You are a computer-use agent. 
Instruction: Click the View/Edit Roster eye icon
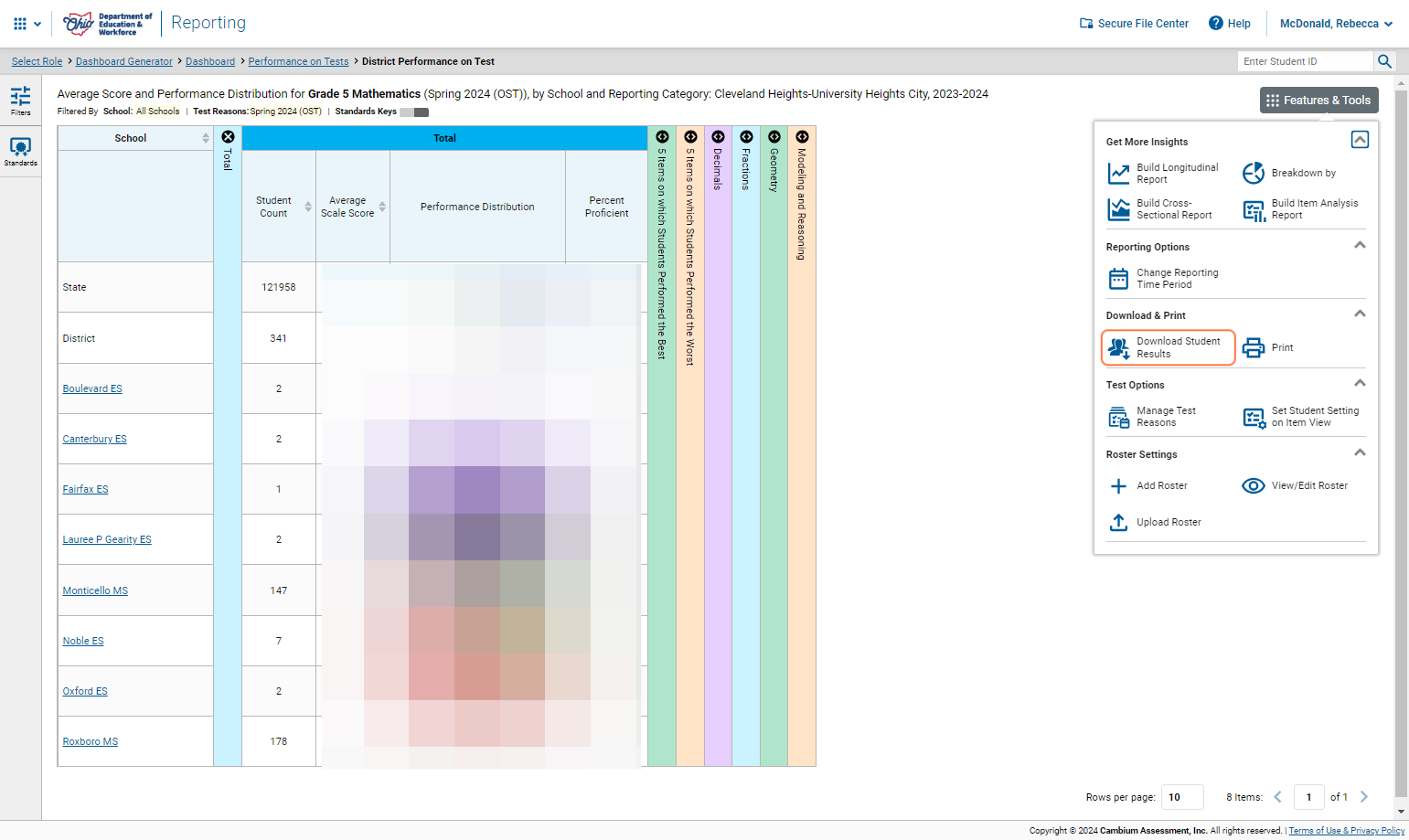tap(1254, 485)
